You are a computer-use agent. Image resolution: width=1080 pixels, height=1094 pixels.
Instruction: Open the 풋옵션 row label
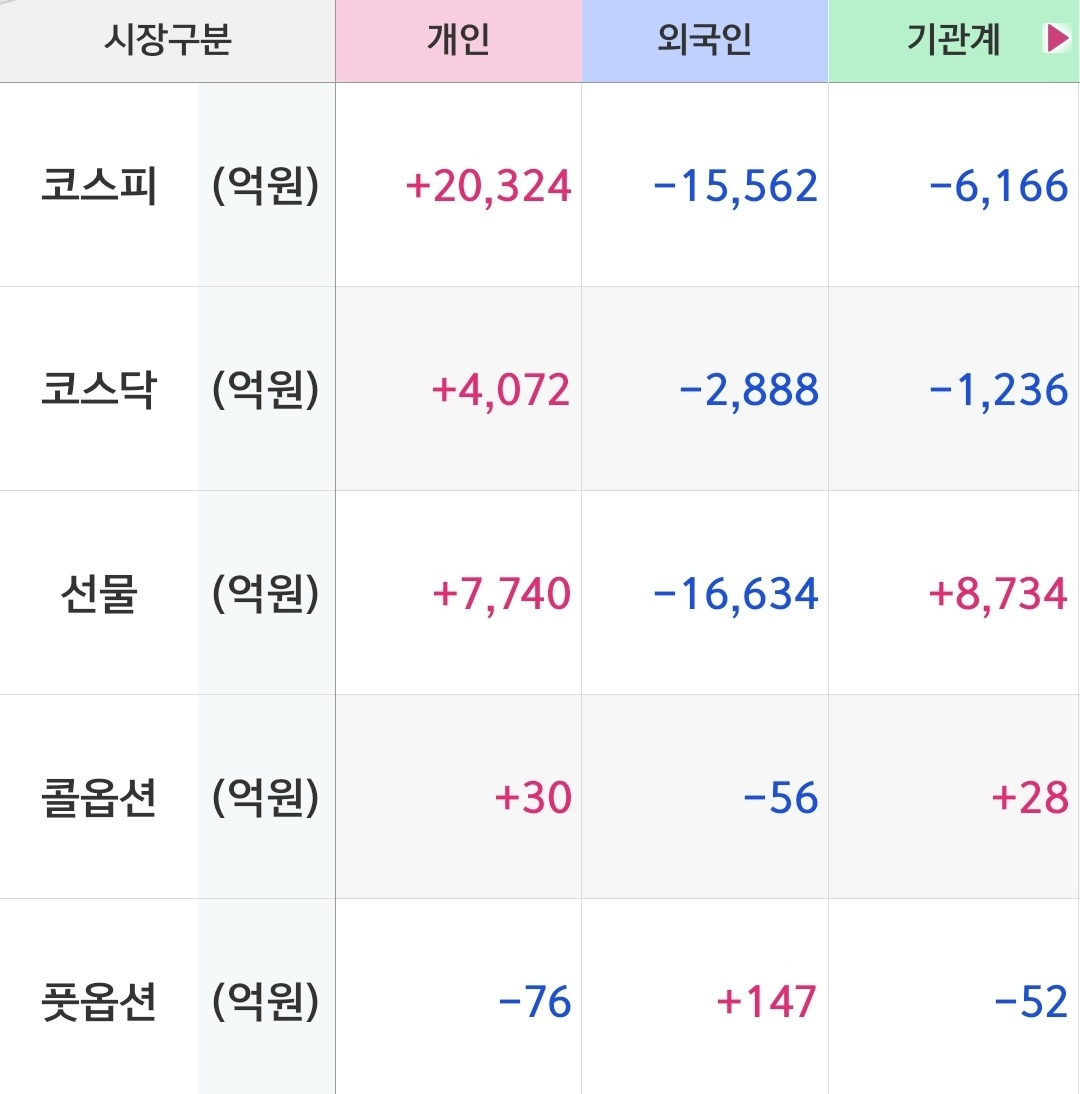point(98,1002)
